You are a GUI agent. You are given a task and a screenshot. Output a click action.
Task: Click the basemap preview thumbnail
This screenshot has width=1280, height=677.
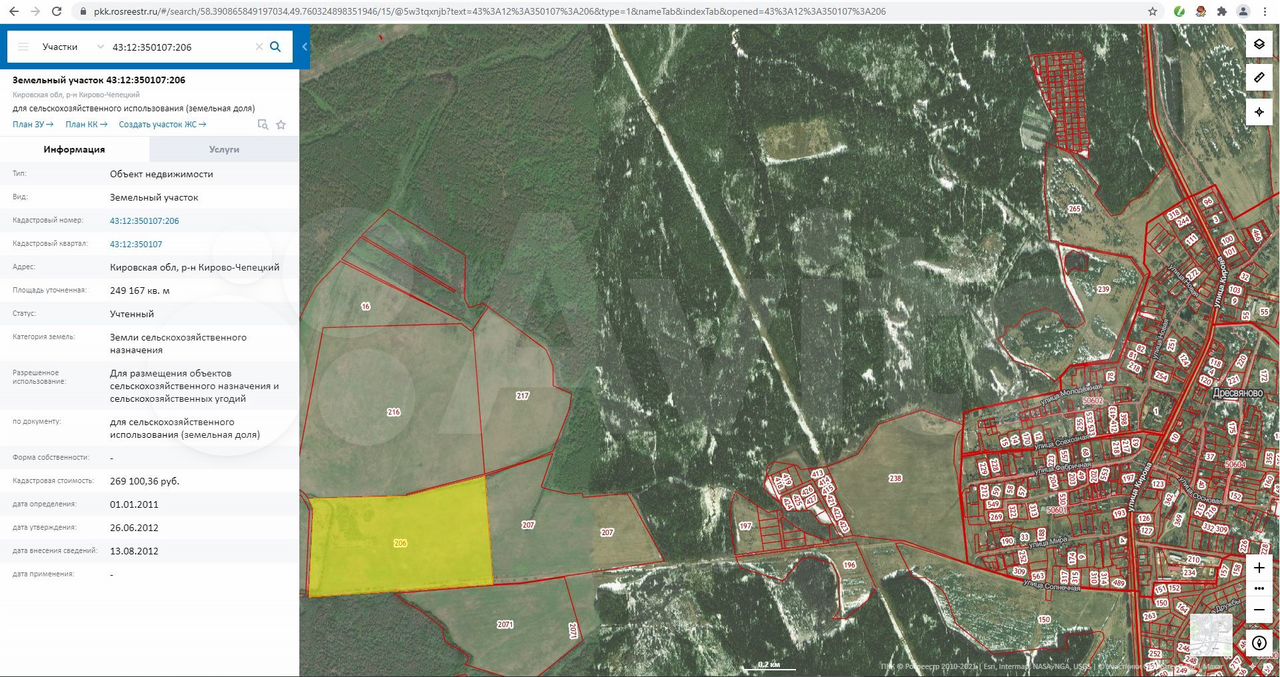[x=1211, y=635]
